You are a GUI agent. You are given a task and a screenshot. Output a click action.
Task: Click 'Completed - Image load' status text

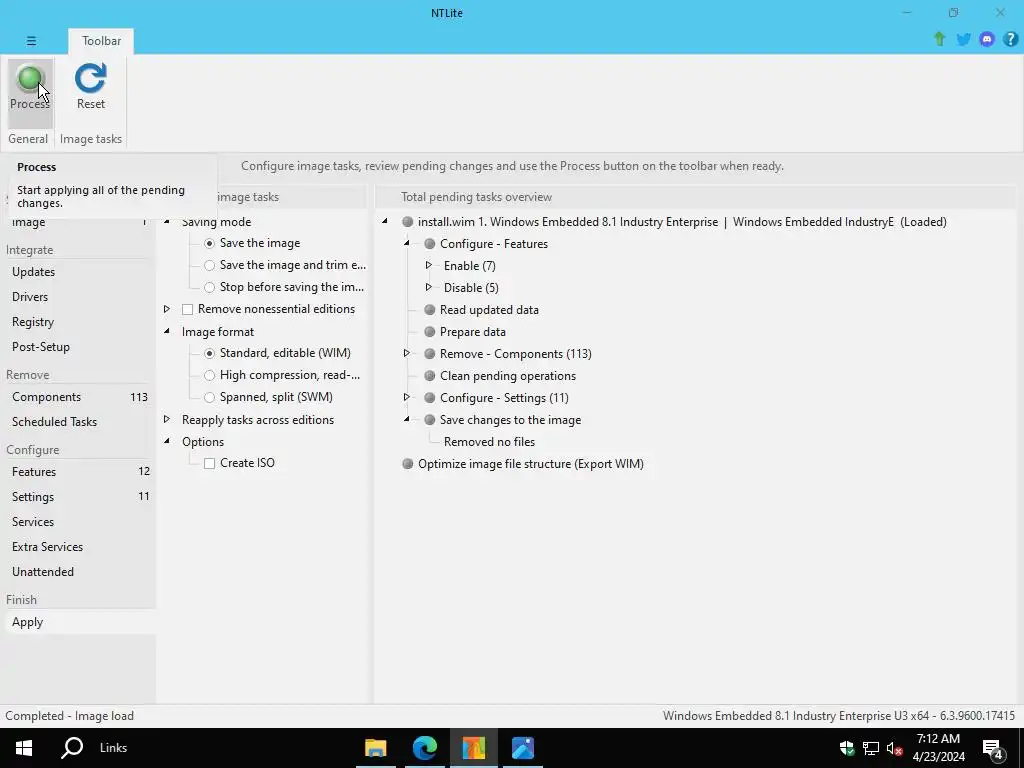click(69, 716)
